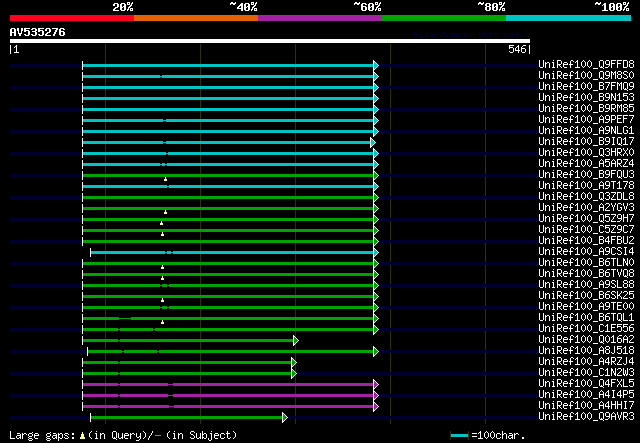Click the cyan ~100% identity color segment

pyautogui.click(x=569, y=18)
